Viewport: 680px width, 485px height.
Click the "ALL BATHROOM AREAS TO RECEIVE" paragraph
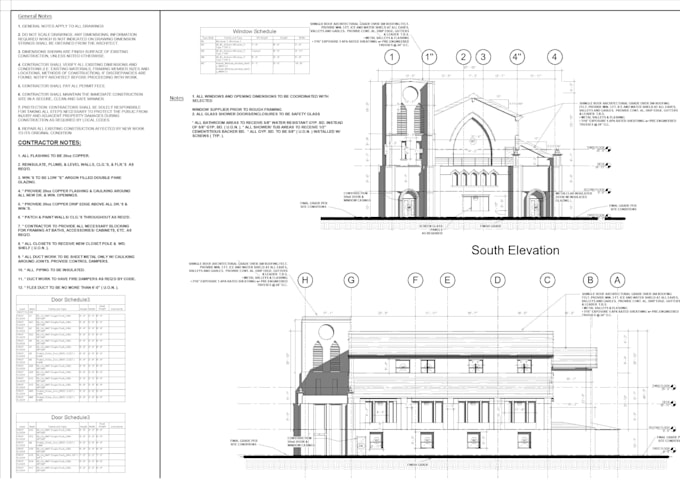pos(268,129)
